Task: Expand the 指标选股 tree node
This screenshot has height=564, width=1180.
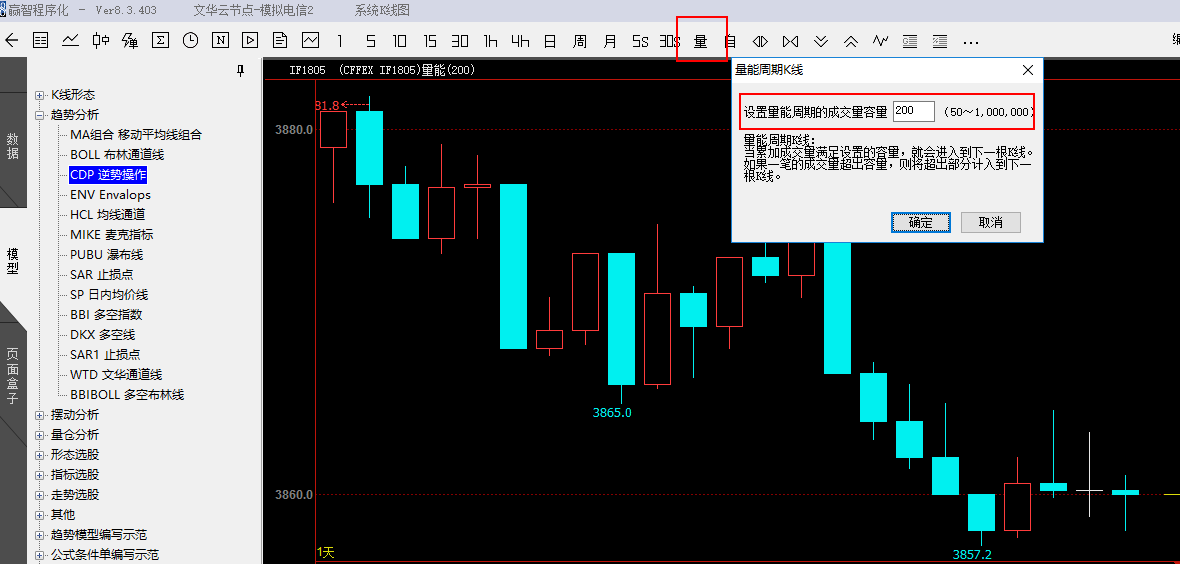Action: coord(39,474)
